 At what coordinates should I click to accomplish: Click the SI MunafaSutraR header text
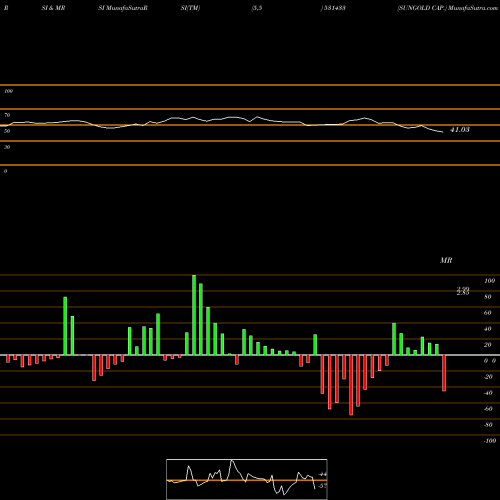coord(123,8)
